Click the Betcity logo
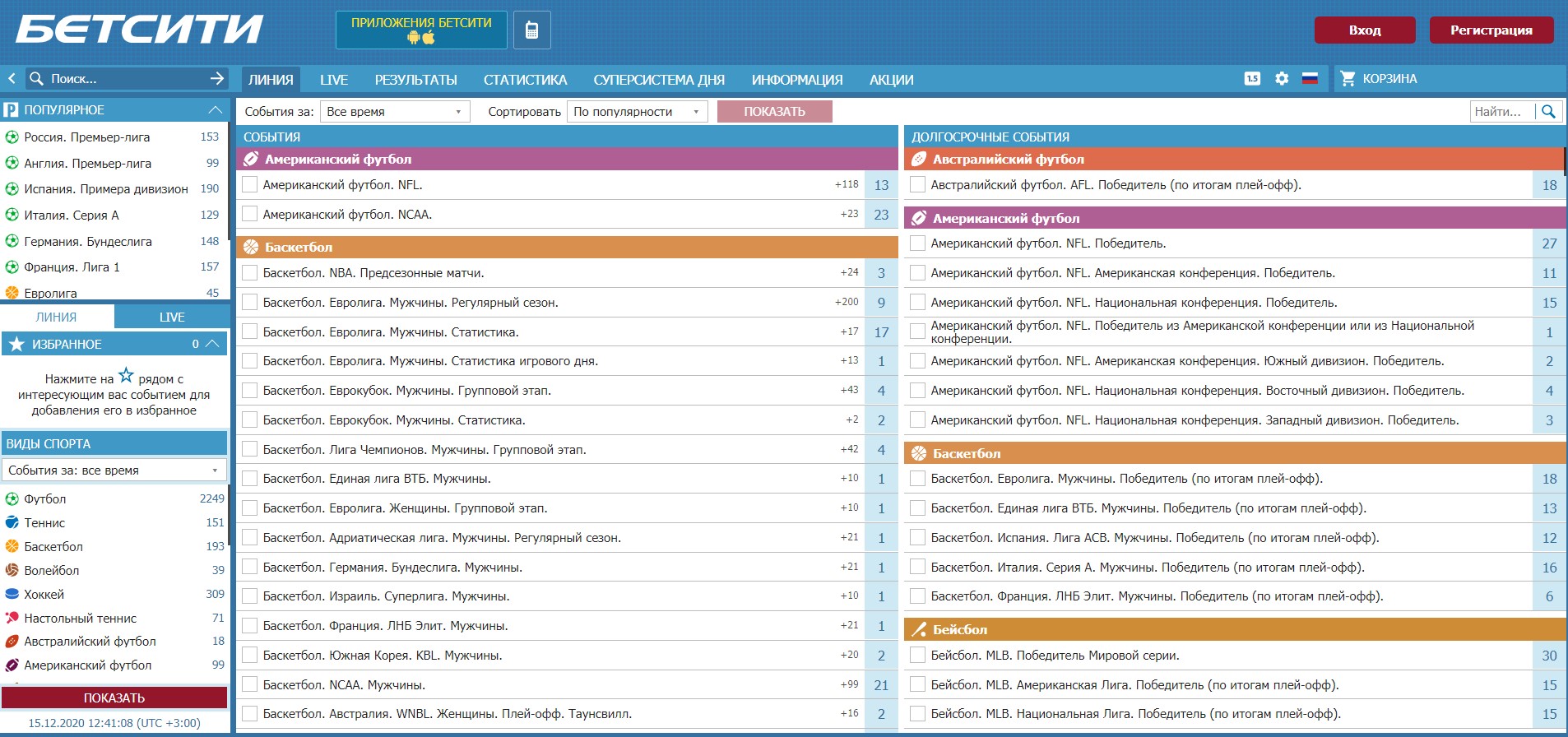 coord(139,29)
